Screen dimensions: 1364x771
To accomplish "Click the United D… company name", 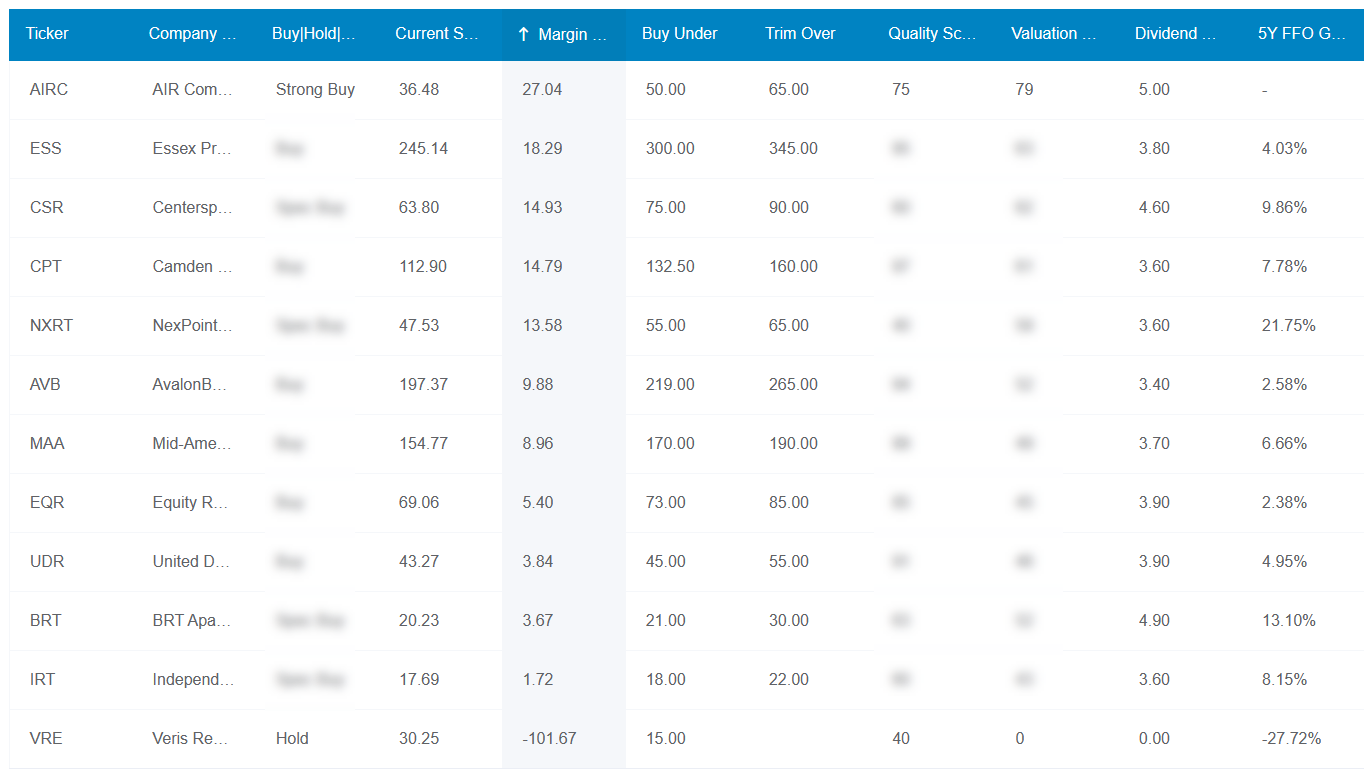I will point(192,562).
